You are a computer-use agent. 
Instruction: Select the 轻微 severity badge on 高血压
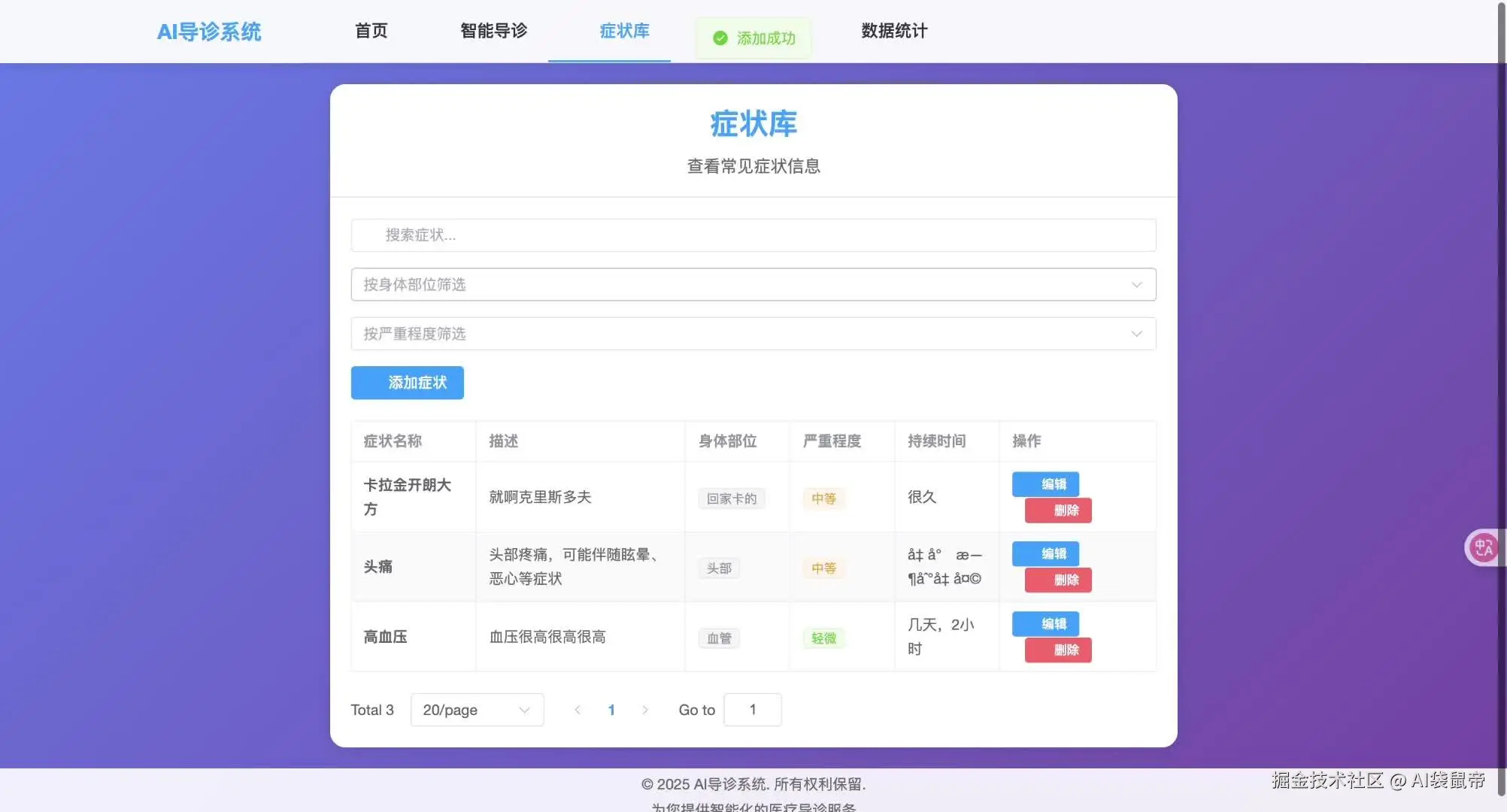[823, 638]
